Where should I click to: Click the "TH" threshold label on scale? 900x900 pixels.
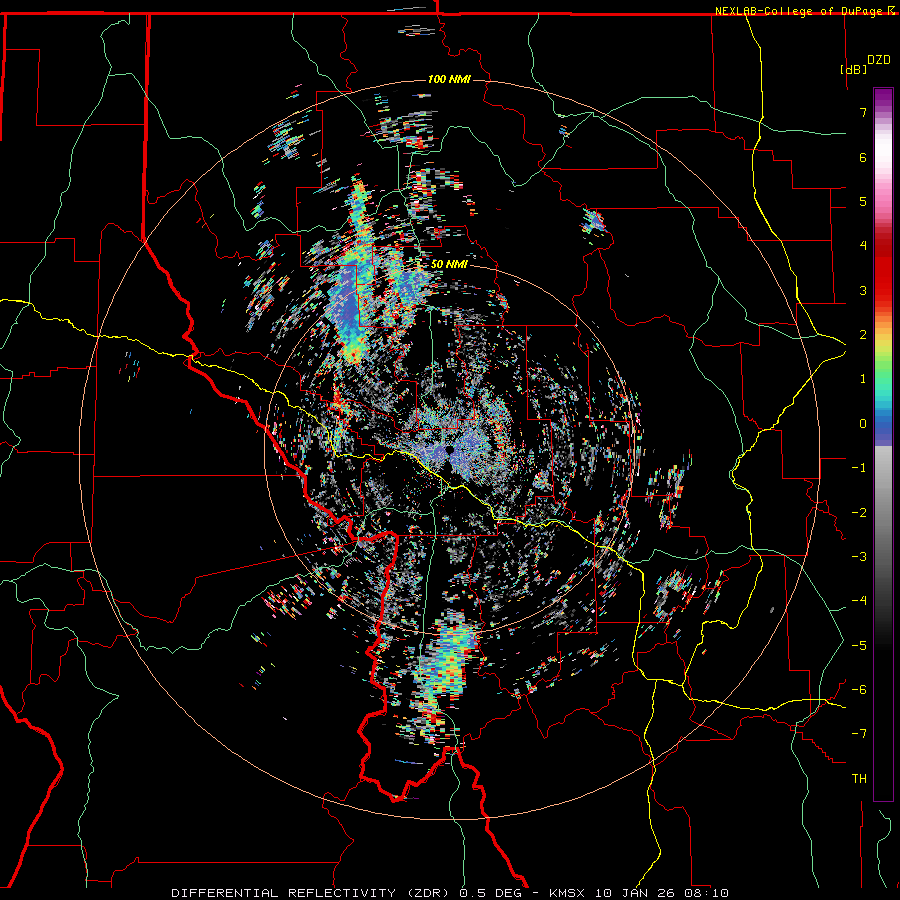click(859, 779)
